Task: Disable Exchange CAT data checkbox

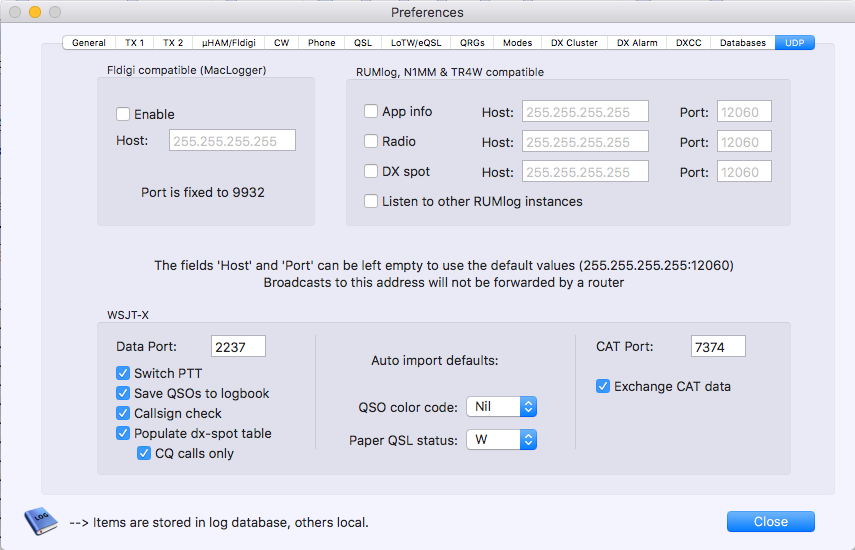Action: coord(603,386)
